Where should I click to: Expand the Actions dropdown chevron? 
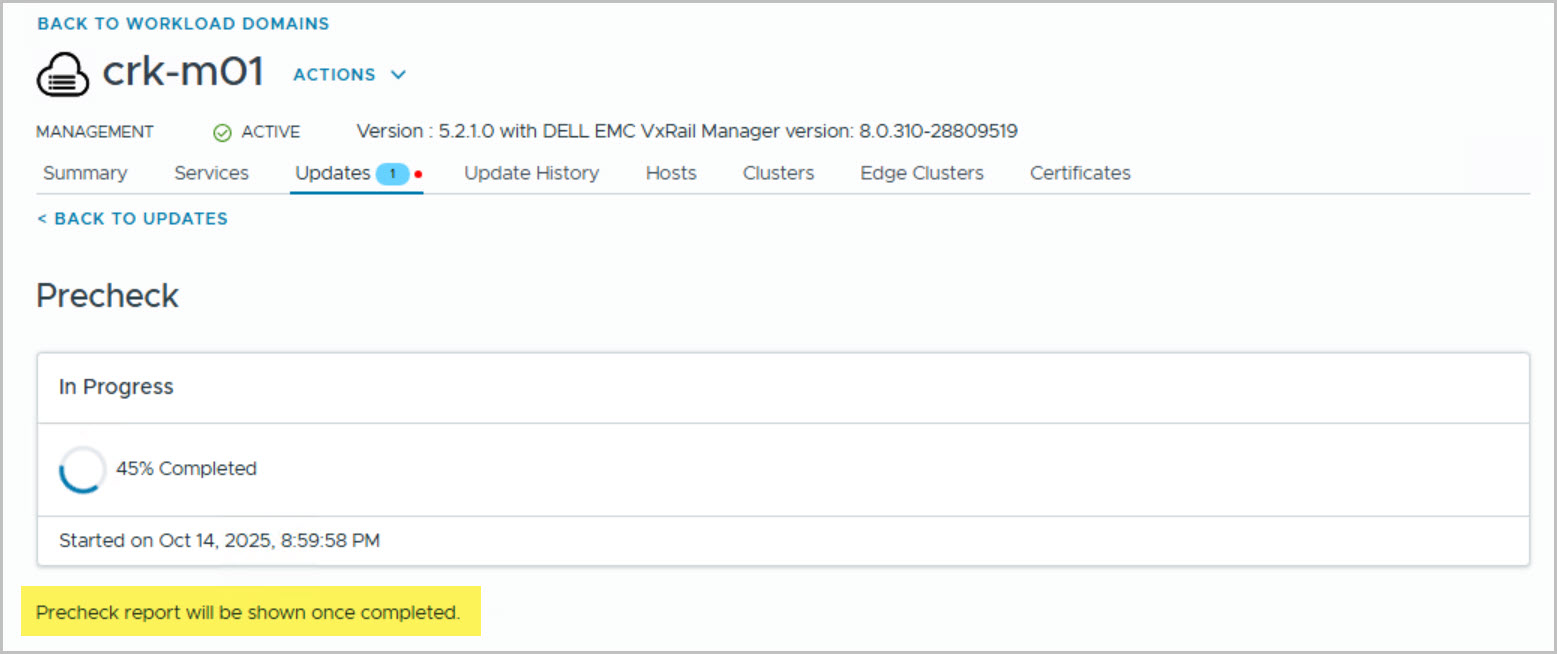(x=399, y=75)
